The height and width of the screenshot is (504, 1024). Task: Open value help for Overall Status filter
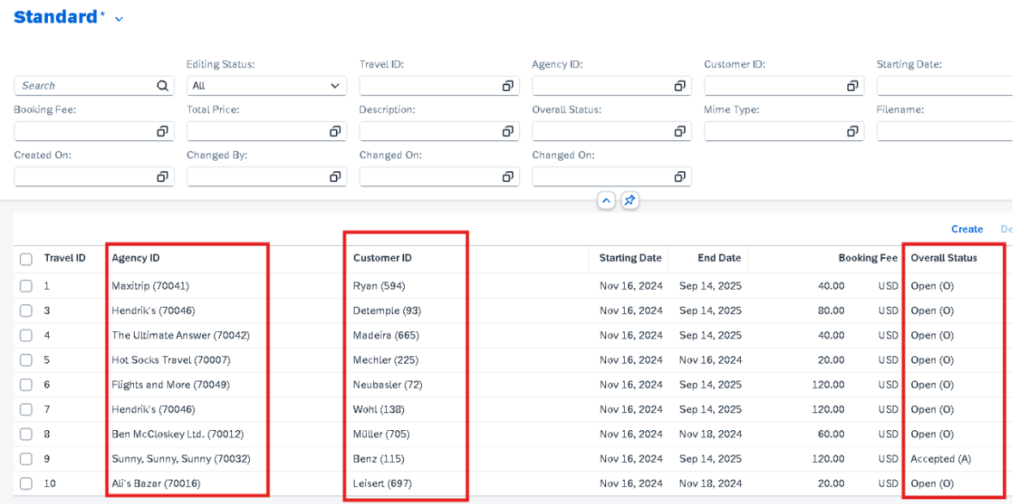680,131
